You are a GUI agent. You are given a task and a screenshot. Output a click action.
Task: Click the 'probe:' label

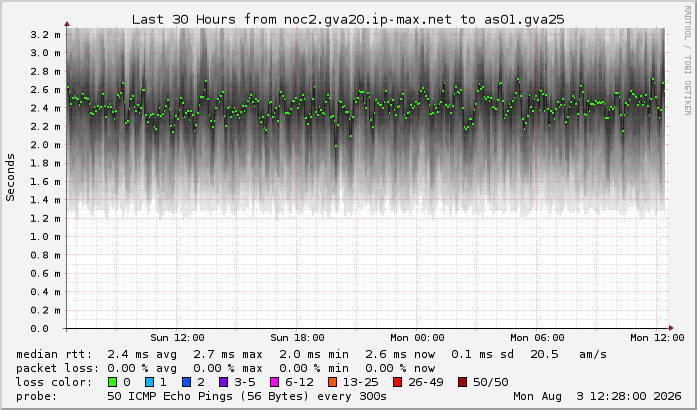pos(37,396)
